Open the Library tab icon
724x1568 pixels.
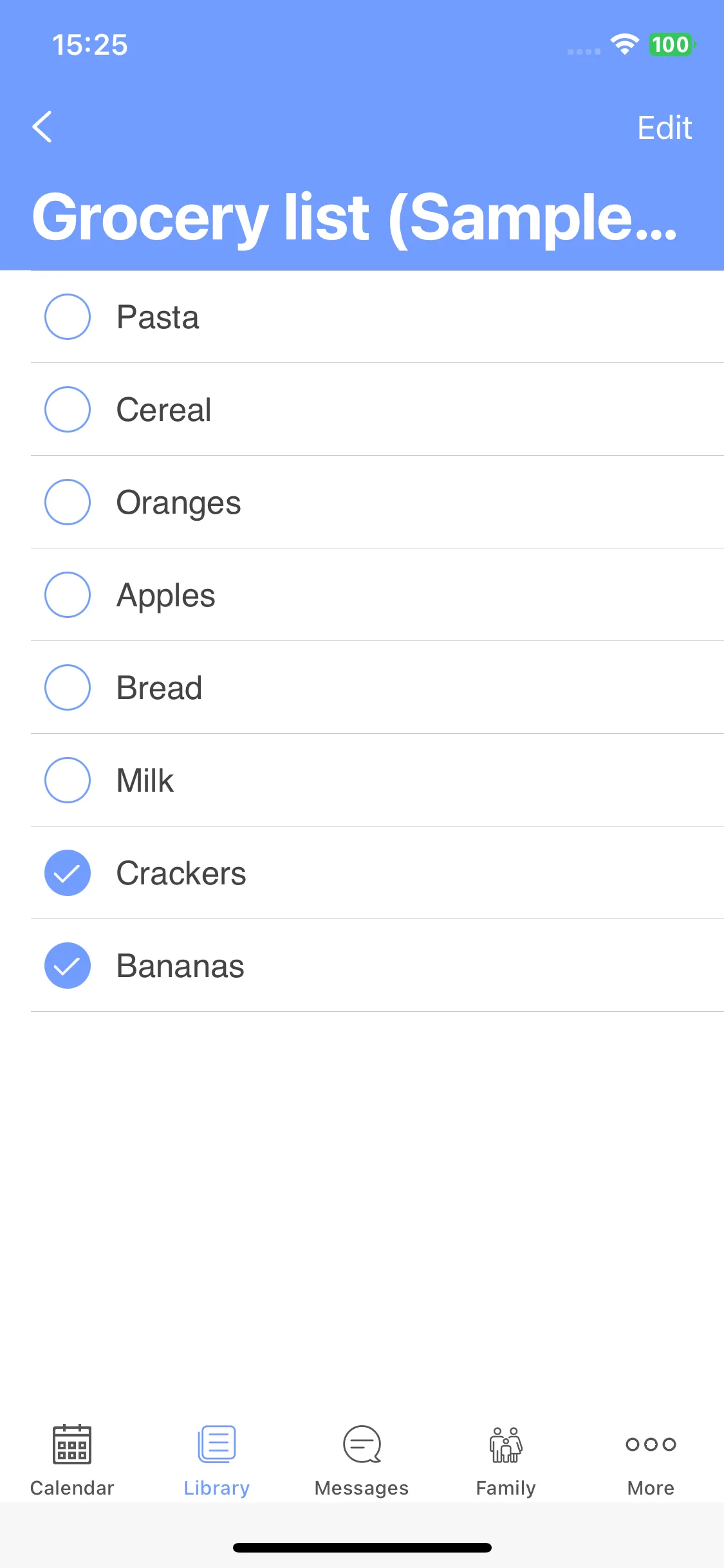(x=217, y=1444)
